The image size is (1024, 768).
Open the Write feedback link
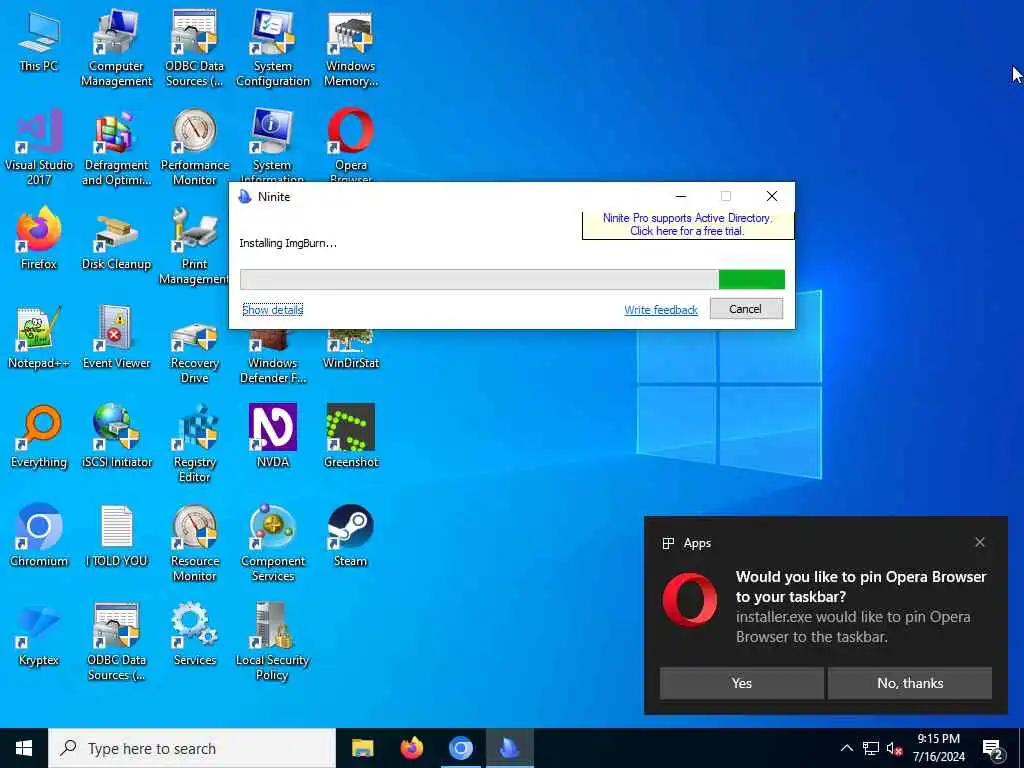click(661, 310)
